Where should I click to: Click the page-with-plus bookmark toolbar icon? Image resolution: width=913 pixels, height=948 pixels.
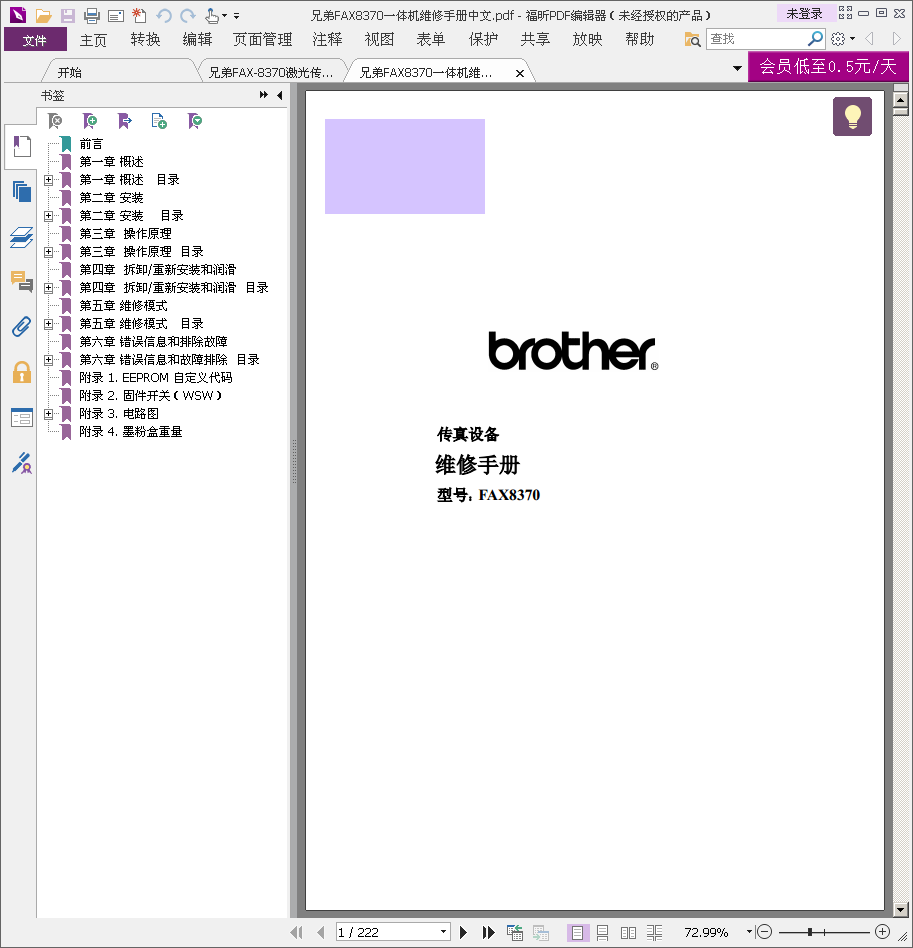tap(159, 121)
